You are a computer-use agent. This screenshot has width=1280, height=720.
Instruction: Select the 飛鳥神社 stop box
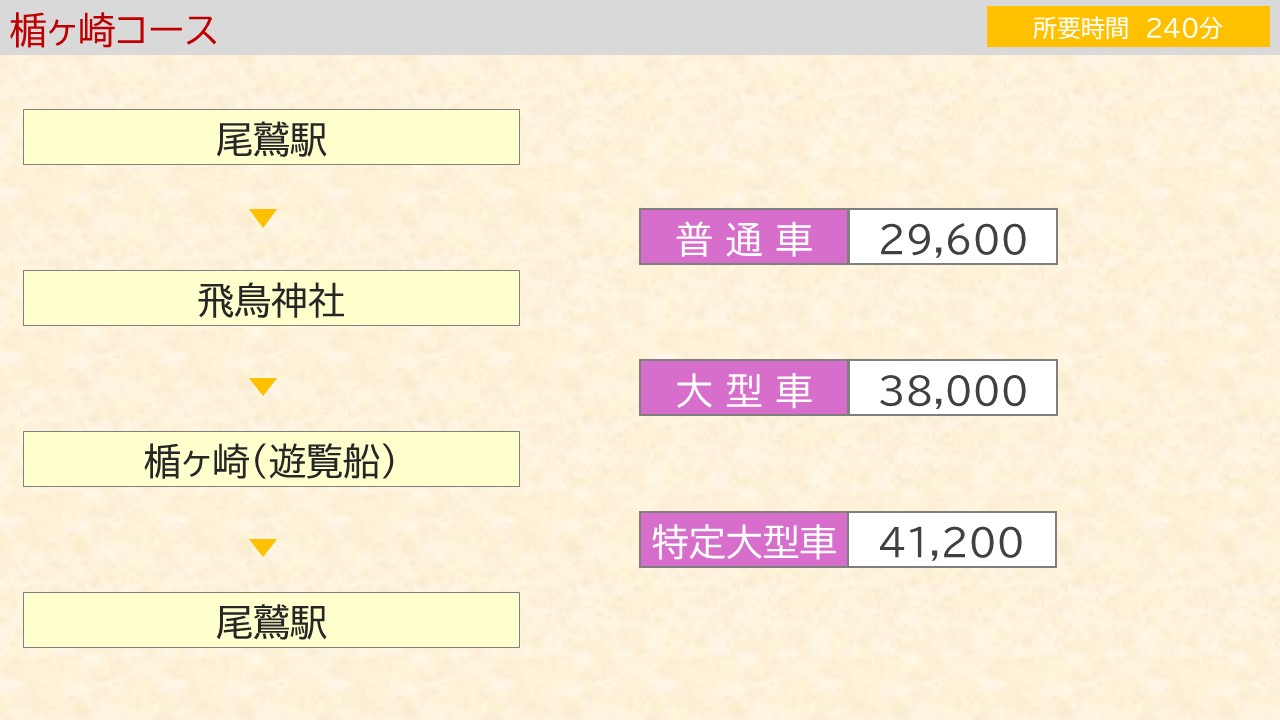point(271,298)
